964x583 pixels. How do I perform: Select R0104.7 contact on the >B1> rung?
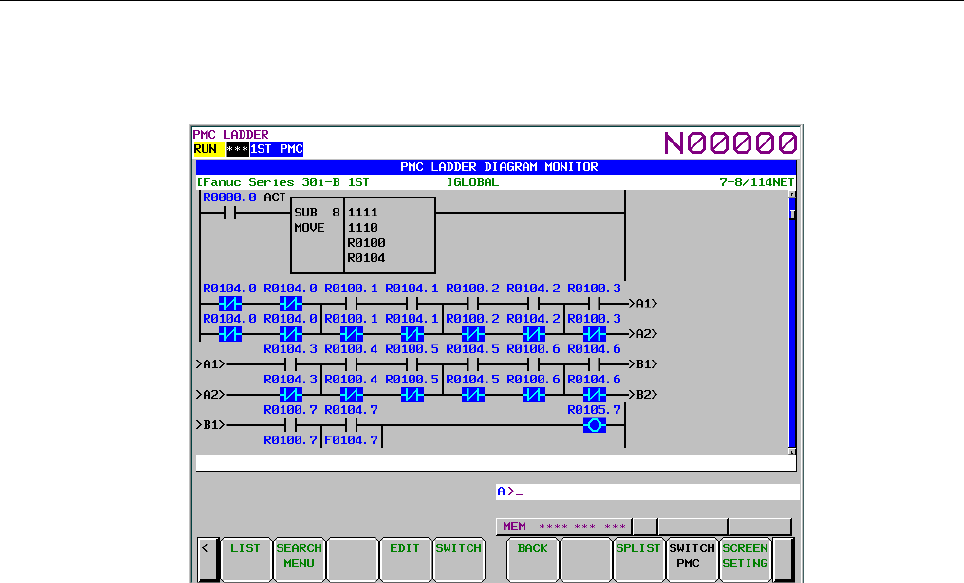pyautogui.click(x=351, y=425)
